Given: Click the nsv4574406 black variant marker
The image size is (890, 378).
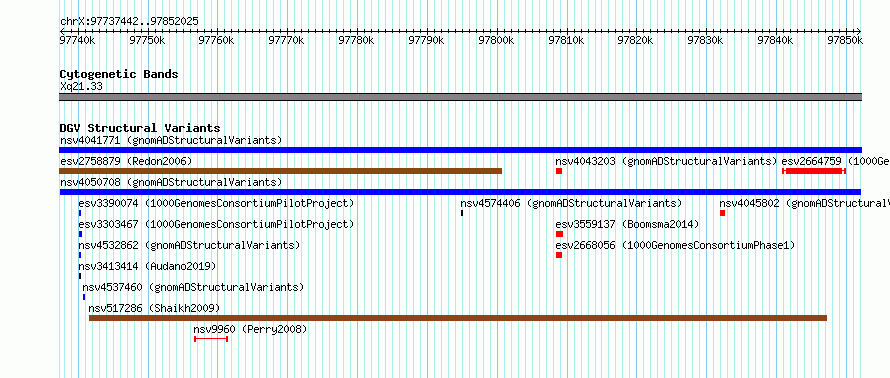Looking at the screenshot, I should 462,213.
